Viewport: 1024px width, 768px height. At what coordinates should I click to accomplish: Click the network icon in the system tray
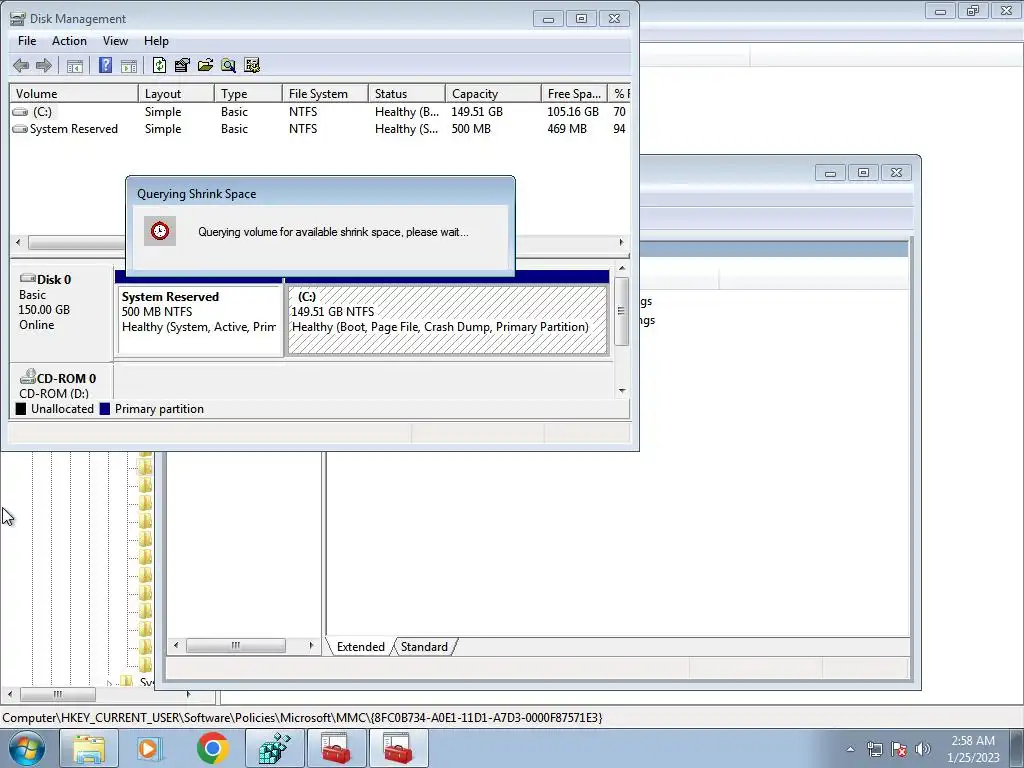point(874,749)
